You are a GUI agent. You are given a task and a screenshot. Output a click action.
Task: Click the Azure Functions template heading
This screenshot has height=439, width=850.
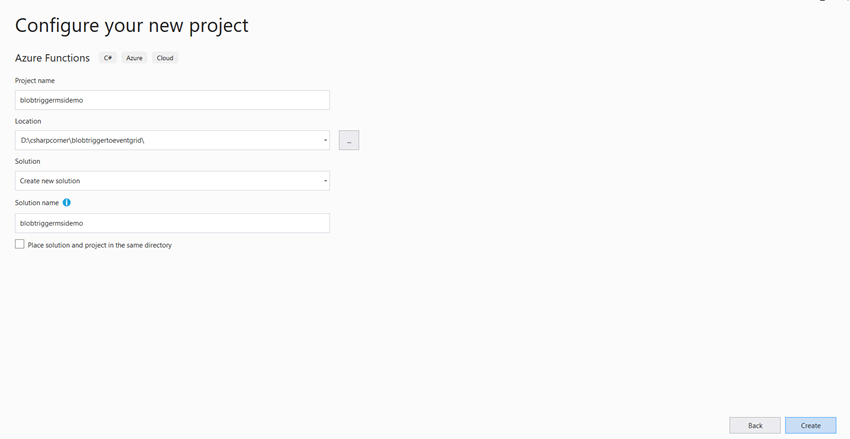[53, 58]
